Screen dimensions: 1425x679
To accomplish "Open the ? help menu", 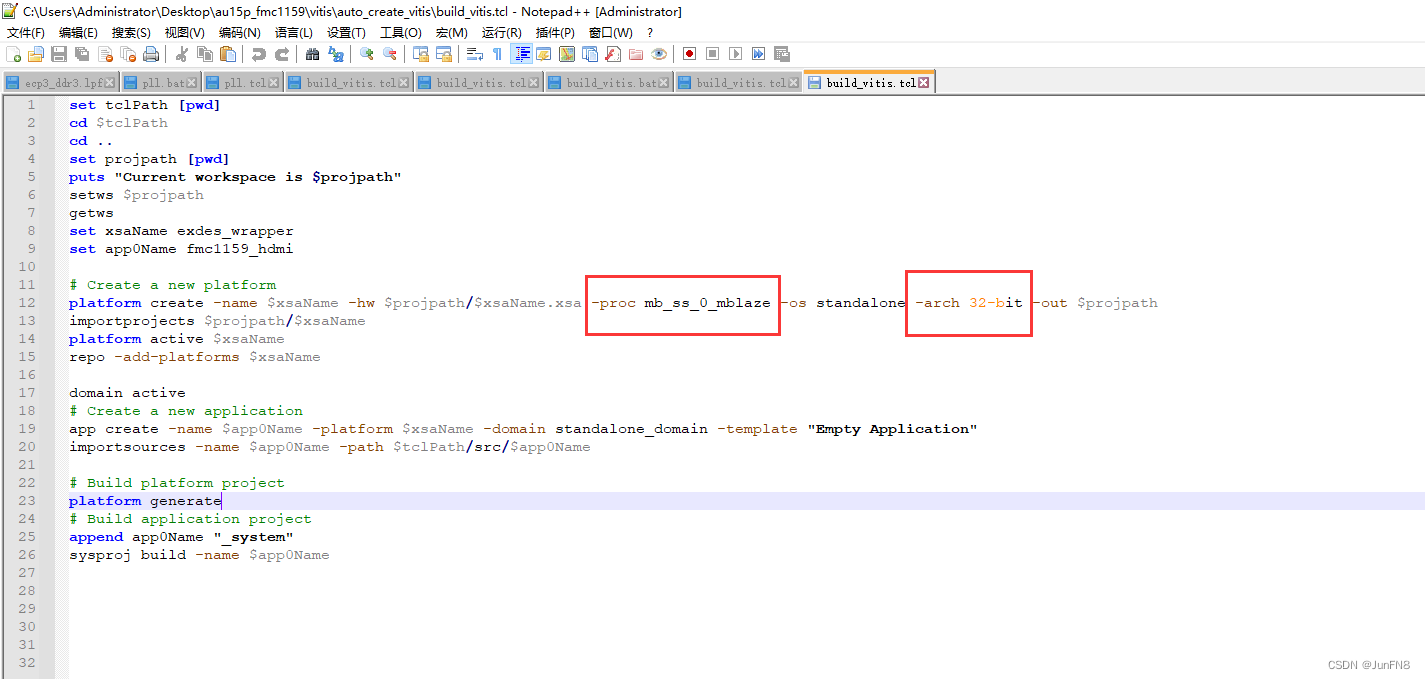I will (650, 33).
